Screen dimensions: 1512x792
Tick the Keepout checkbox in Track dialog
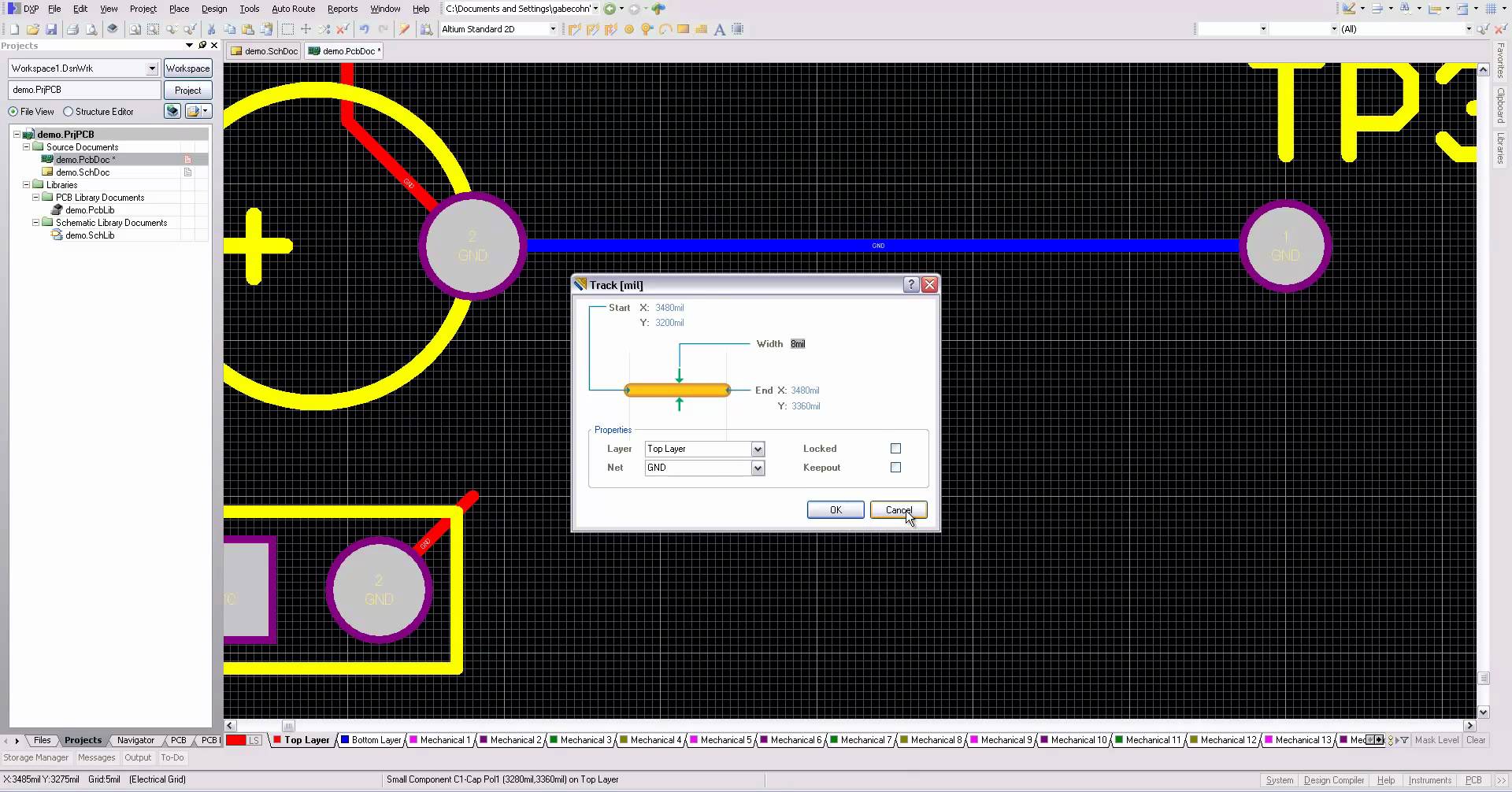(x=895, y=468)
